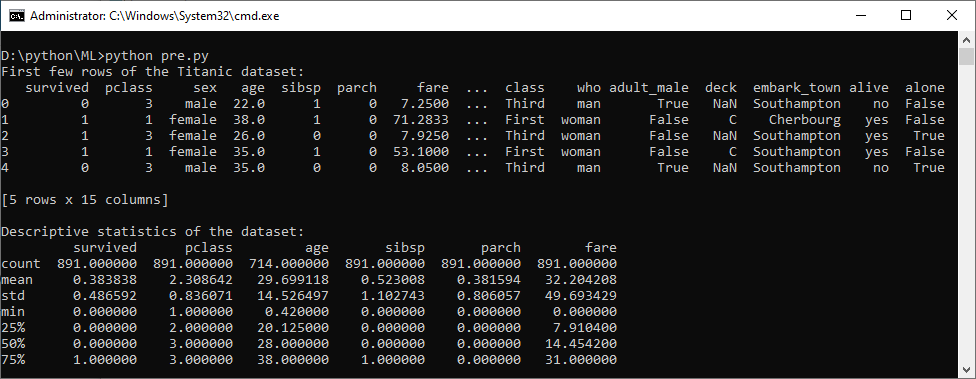Click the parch mean value 0.381594
The width and height of the screenshot is (976, 379).
(x=489, y=279)
